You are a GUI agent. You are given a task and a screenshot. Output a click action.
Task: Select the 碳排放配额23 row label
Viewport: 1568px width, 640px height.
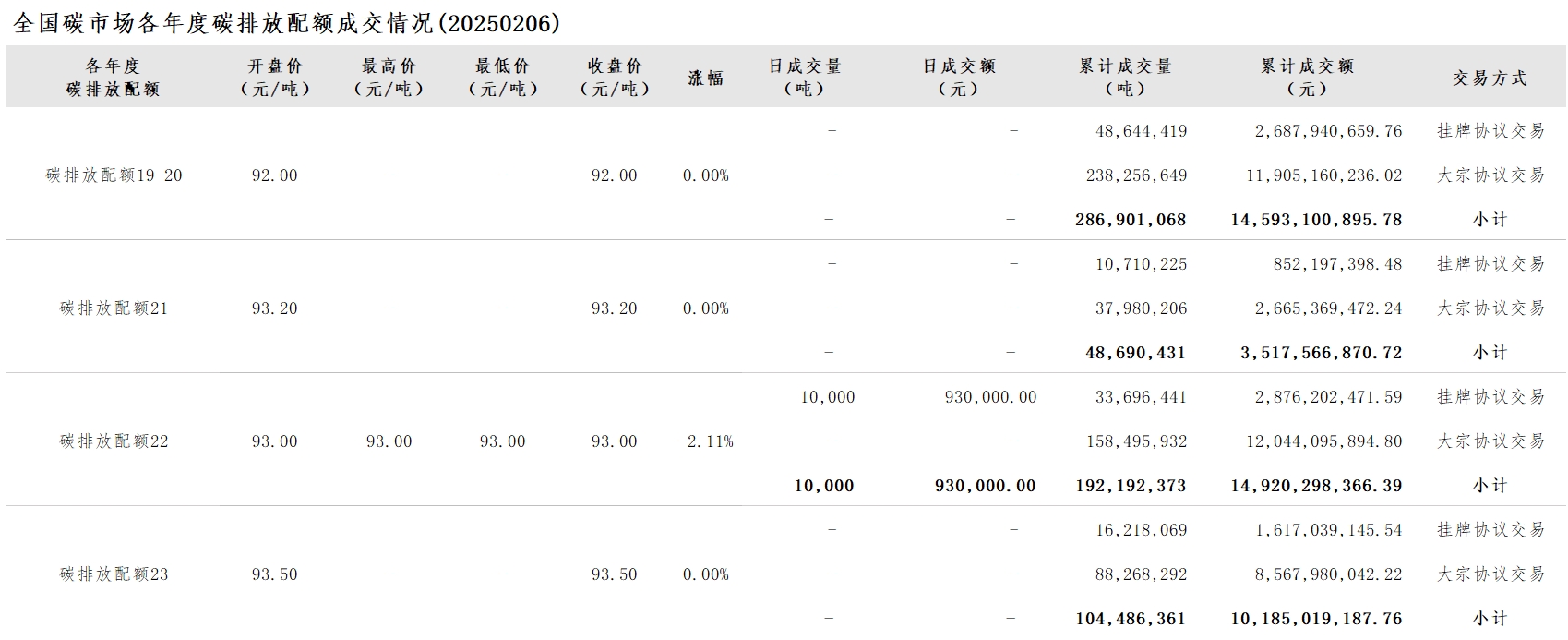[114, 574]
